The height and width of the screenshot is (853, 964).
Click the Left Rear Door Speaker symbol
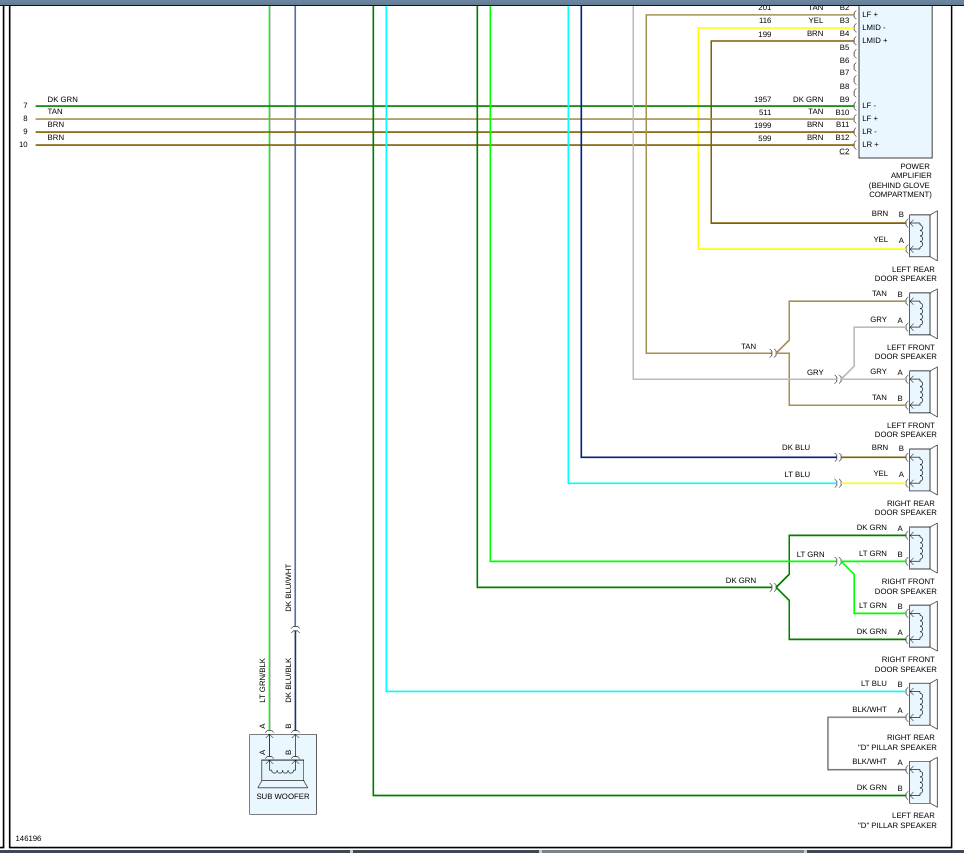[x=922, y=236]
